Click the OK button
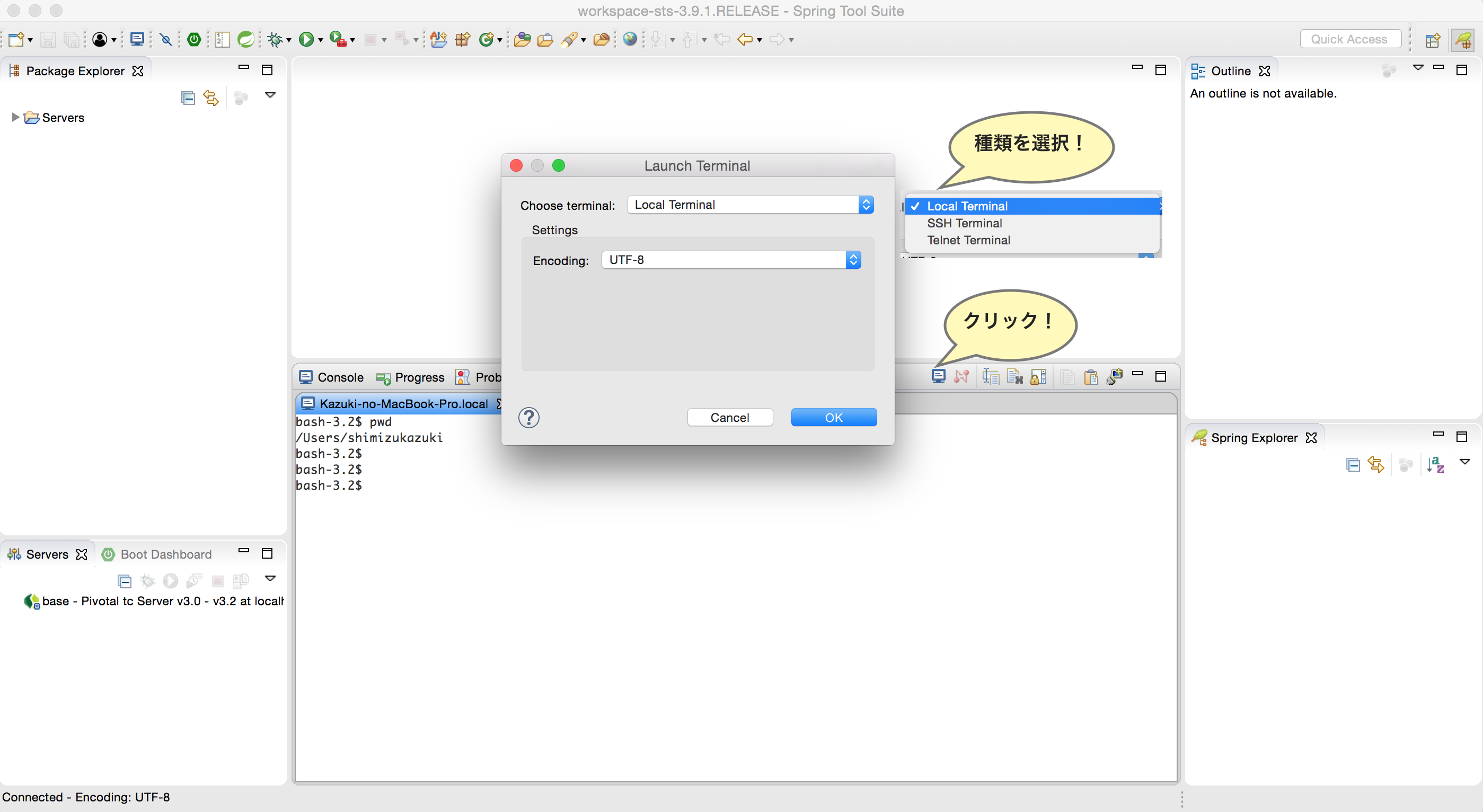Screen dimensions: 1483x812 (x=833, y=417)
